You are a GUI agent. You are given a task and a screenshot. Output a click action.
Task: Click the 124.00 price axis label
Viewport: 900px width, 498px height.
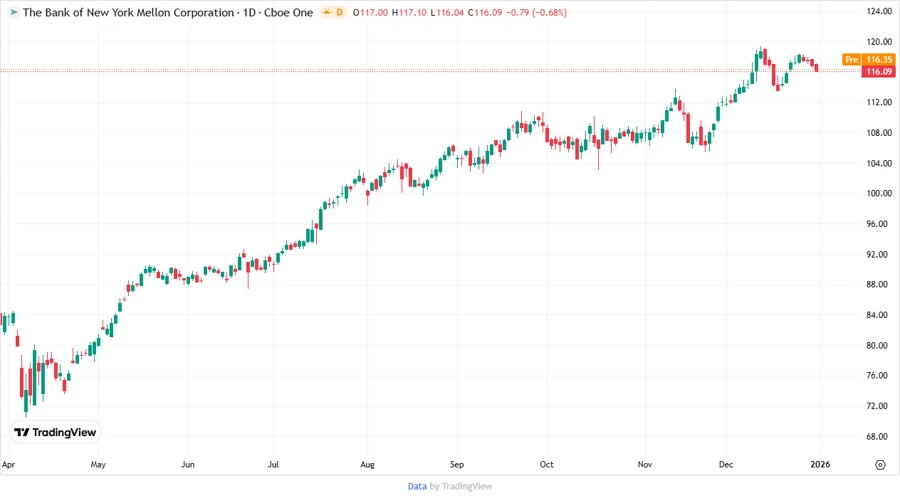879,11
